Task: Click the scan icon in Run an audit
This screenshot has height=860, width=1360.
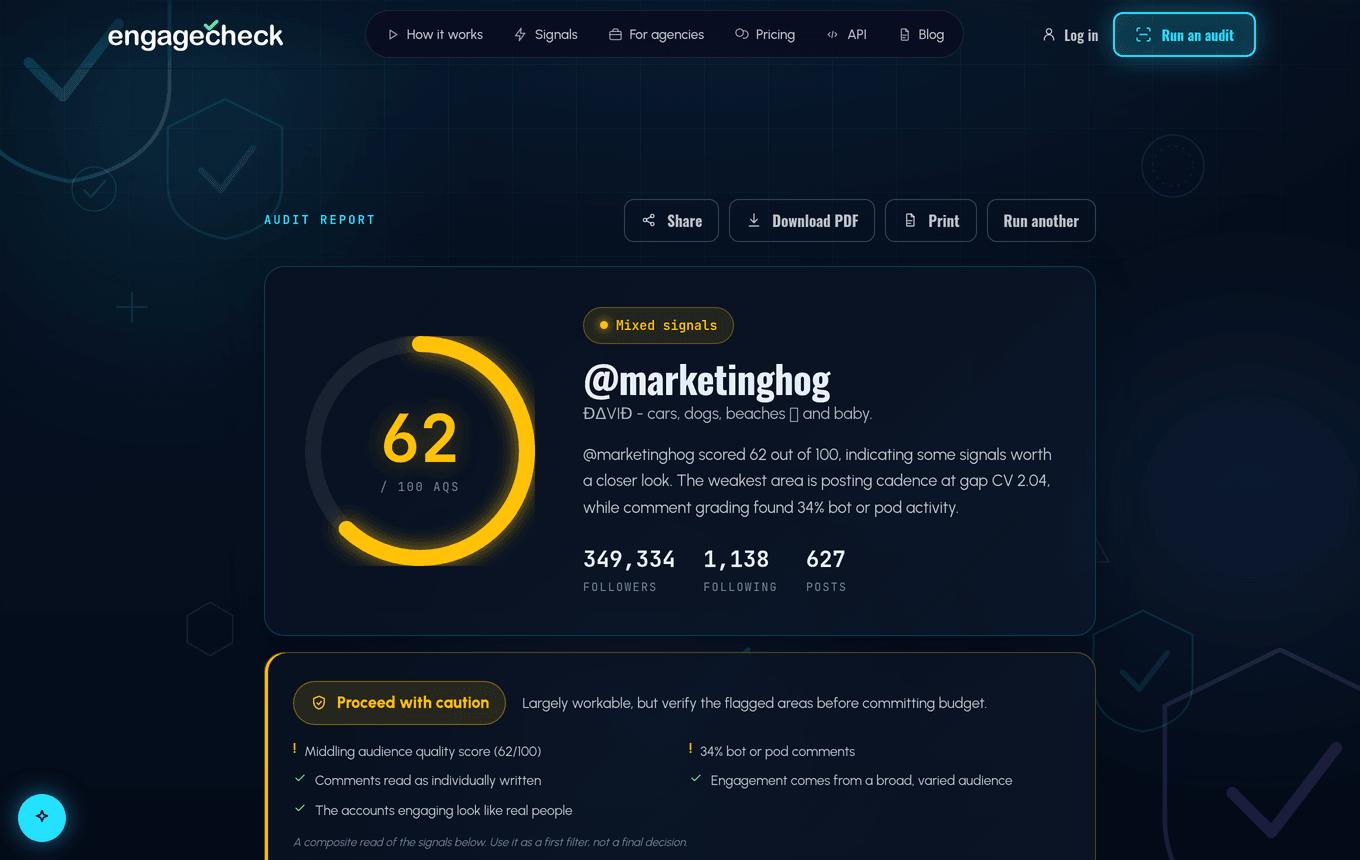Action: click(1143, 35)
